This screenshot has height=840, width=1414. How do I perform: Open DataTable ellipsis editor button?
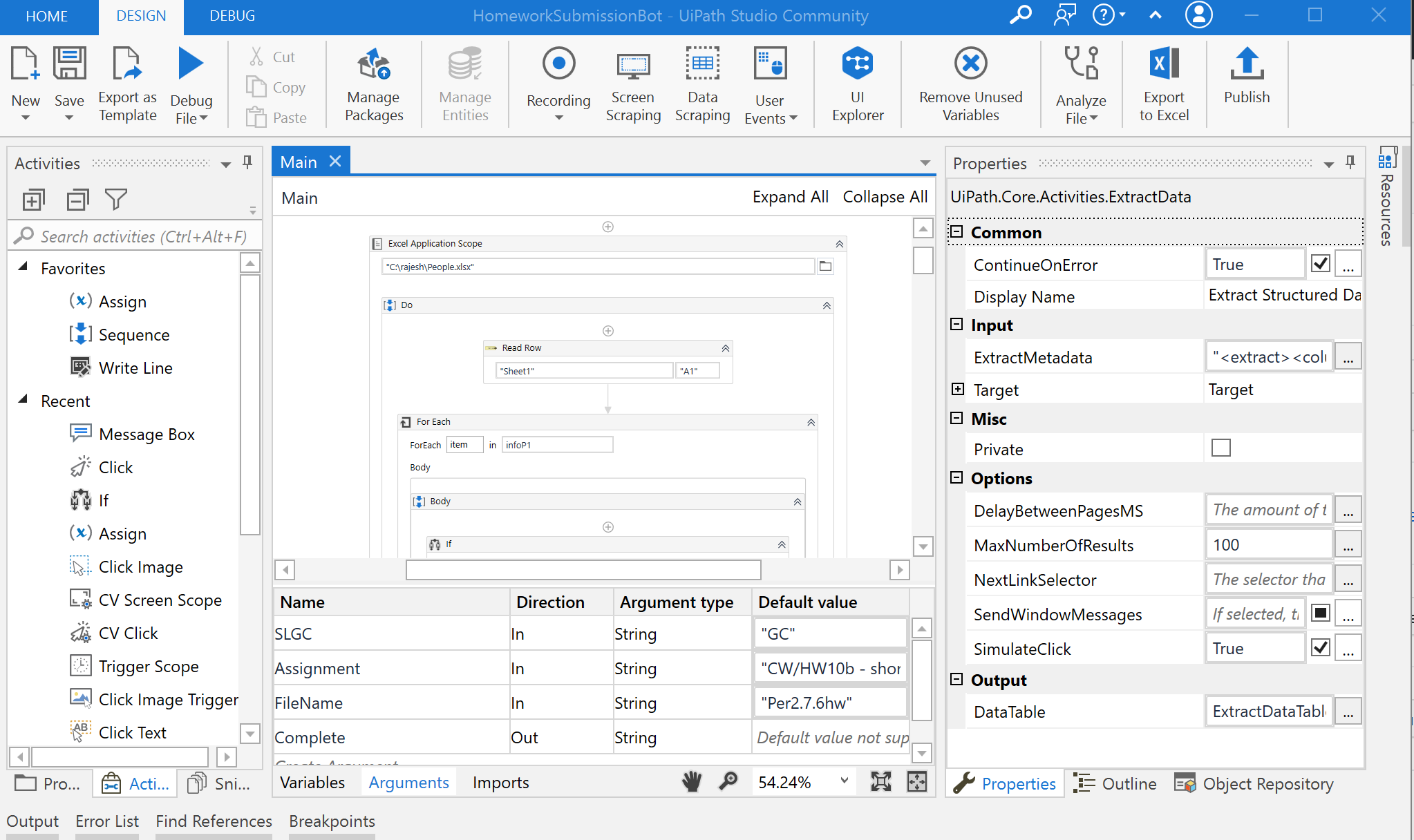point(1348,712)
